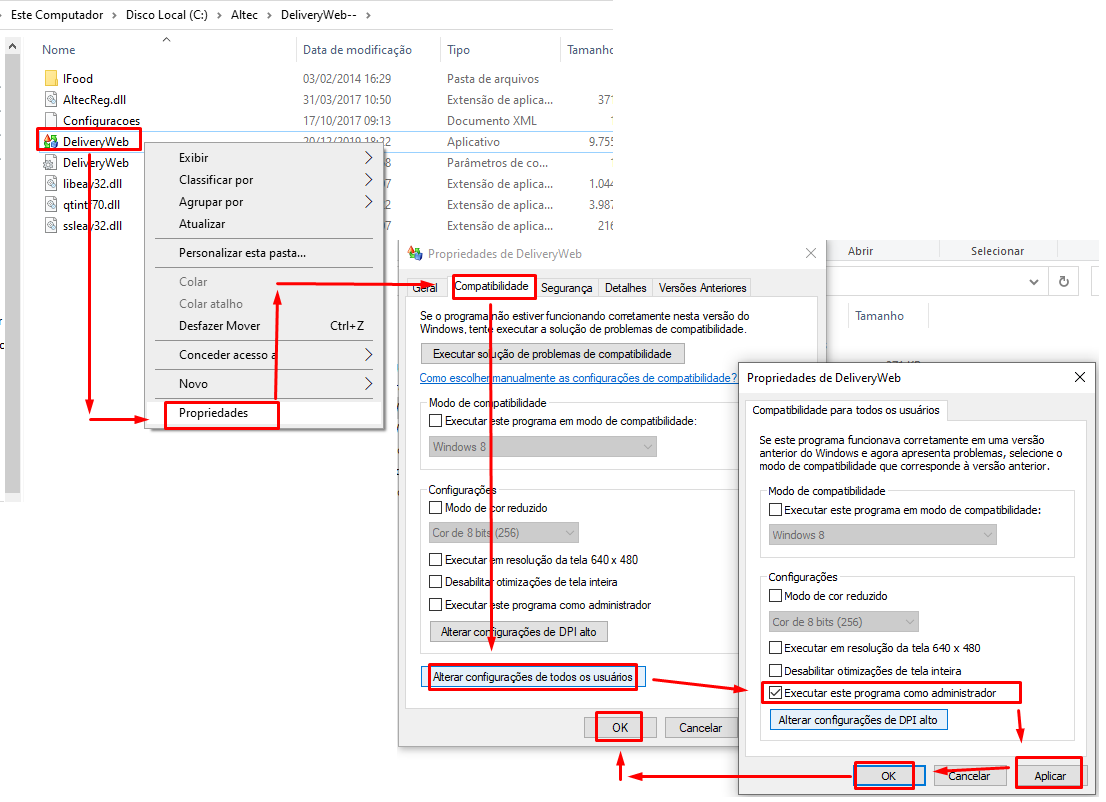
Task: Open Cor de 8 bits dropdown in front dialog
Action: point(844,622)
